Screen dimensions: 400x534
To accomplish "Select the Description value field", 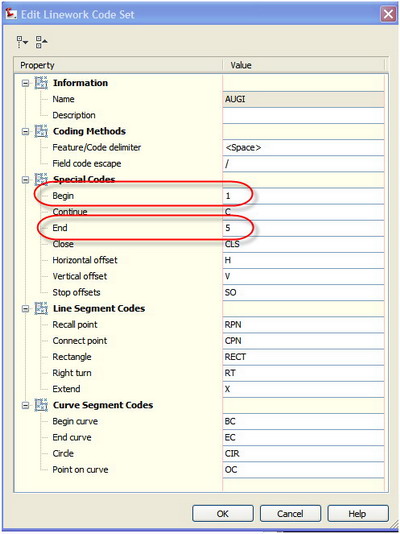I will (x=303, y=115).
